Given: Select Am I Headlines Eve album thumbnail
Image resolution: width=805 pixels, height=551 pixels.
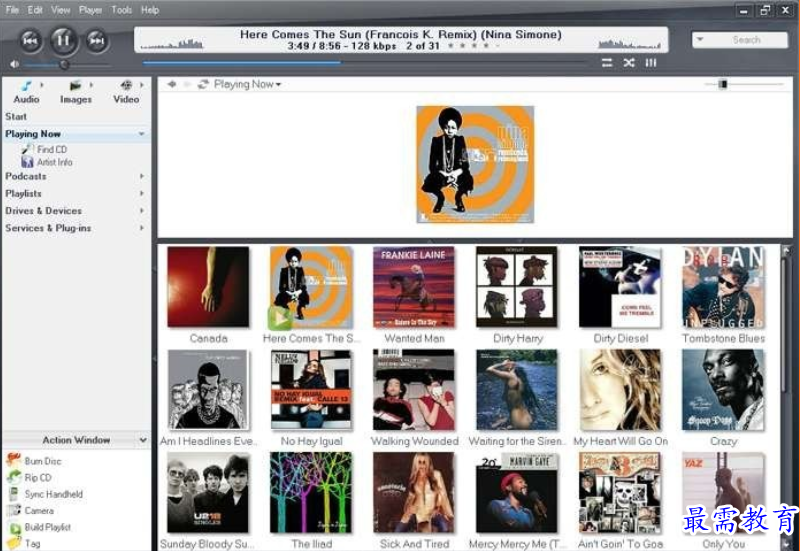Looking at the screenshot, I should coord(208,390).
